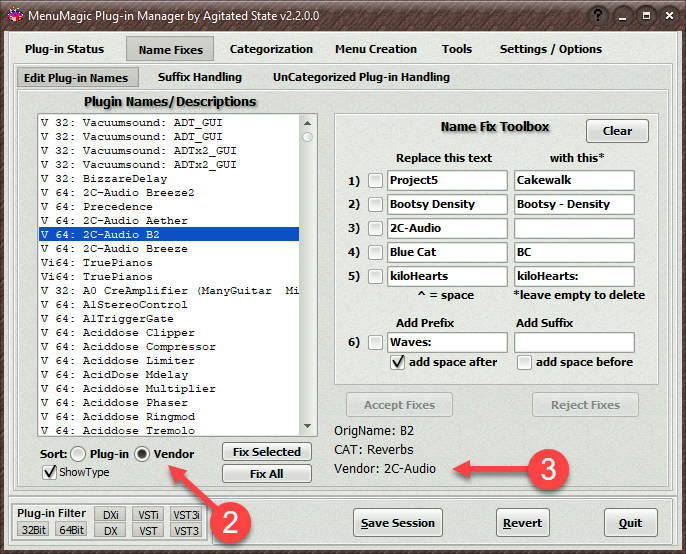Click the Accept Fixes button
This screenshot has width=686, height=554.
(399, 405)
